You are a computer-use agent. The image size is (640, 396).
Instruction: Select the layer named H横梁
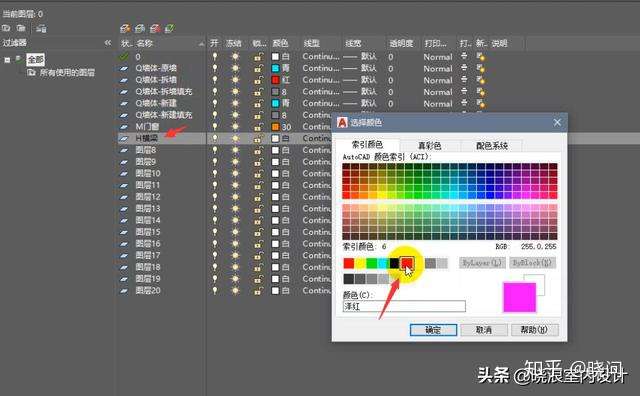point(147,139)
